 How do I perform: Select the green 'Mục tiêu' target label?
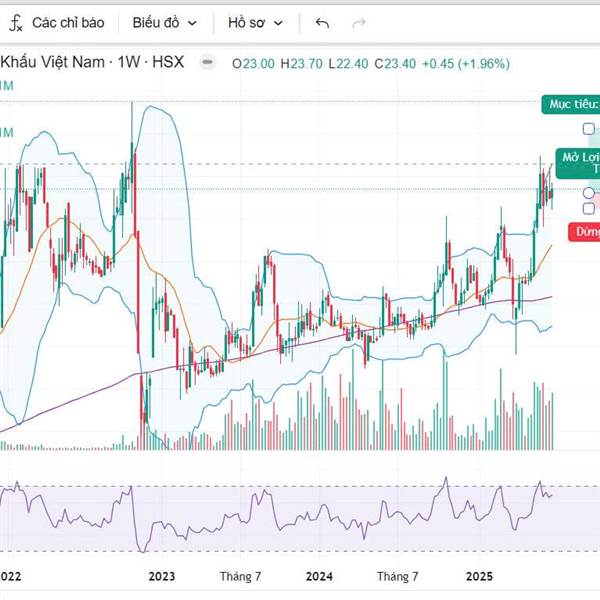(571, 104)
